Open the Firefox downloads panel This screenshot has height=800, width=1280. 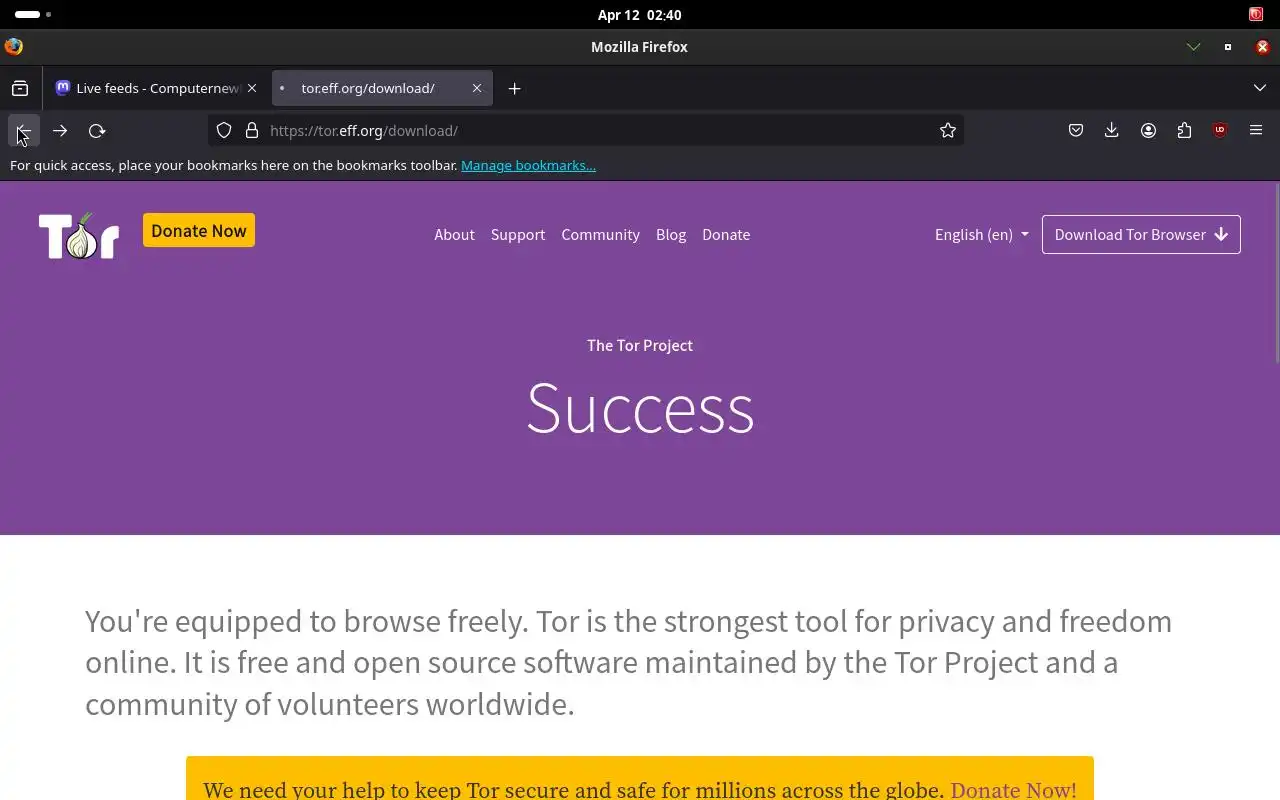click(1112, 131)
